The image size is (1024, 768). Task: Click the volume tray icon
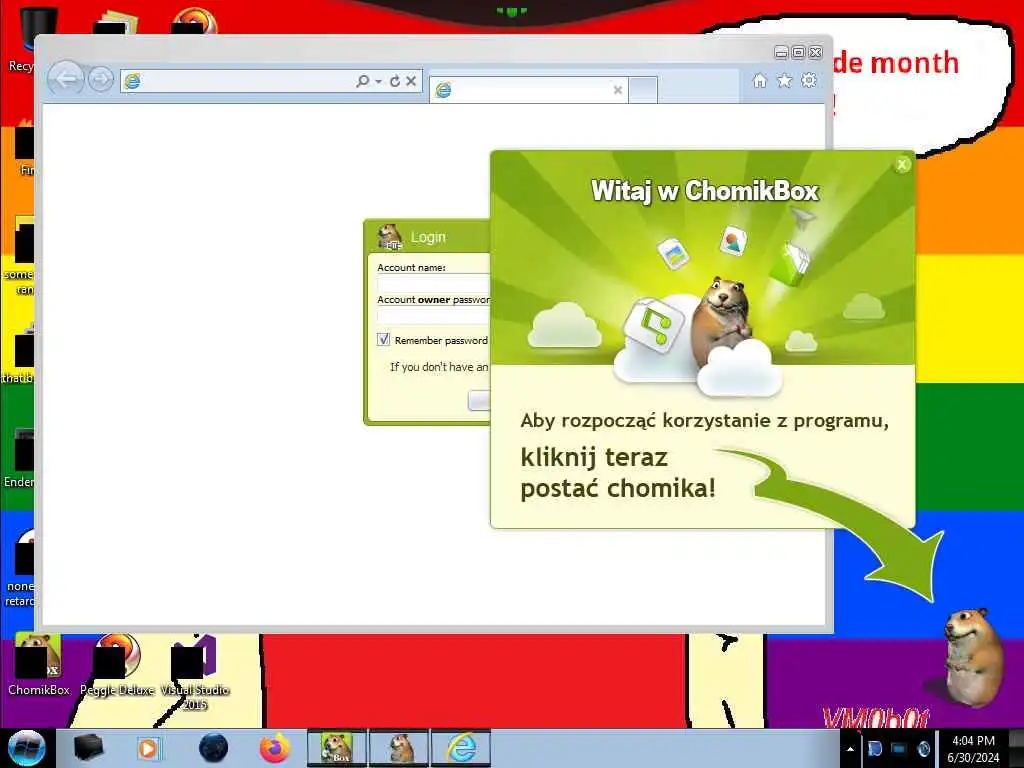point(923,748)
